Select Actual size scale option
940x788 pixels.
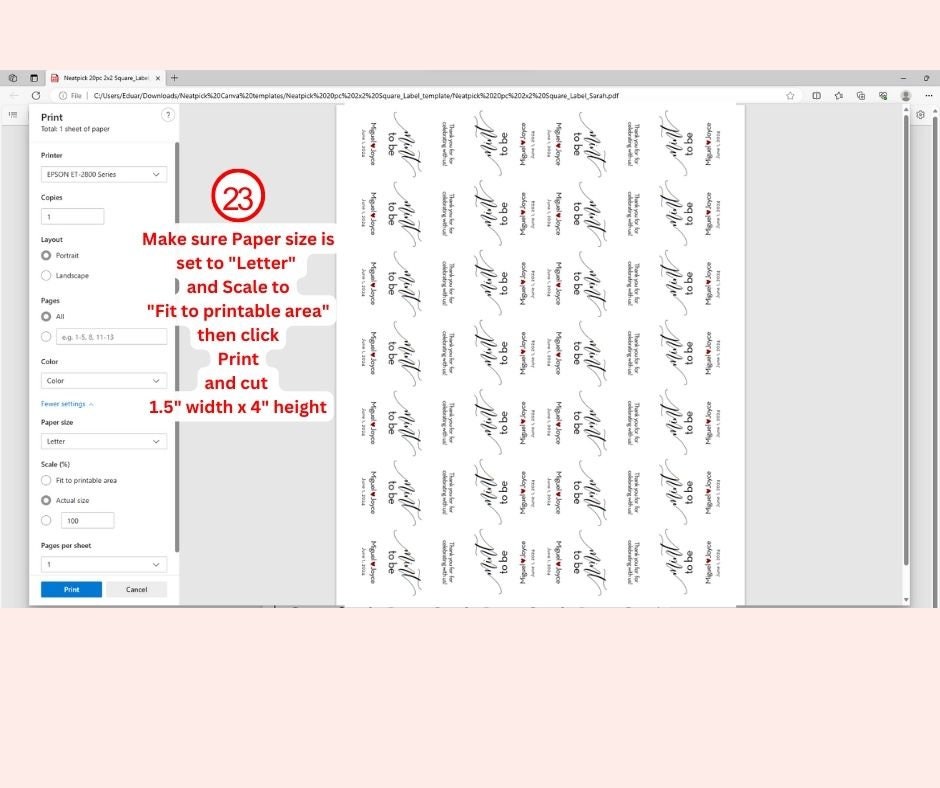tap(46, 500)
